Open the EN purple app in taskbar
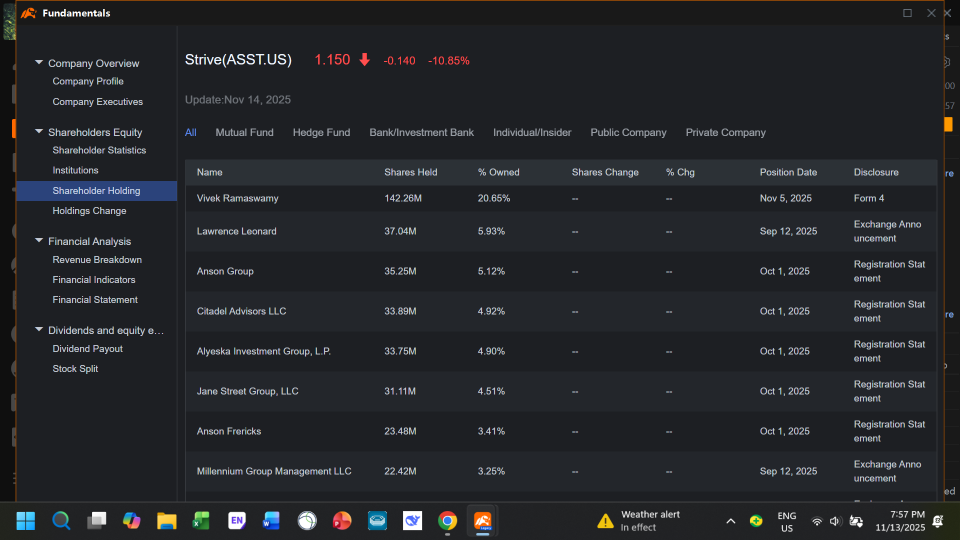Image resolution: width=960 pixels, height=540 pixels. point(236,521)
